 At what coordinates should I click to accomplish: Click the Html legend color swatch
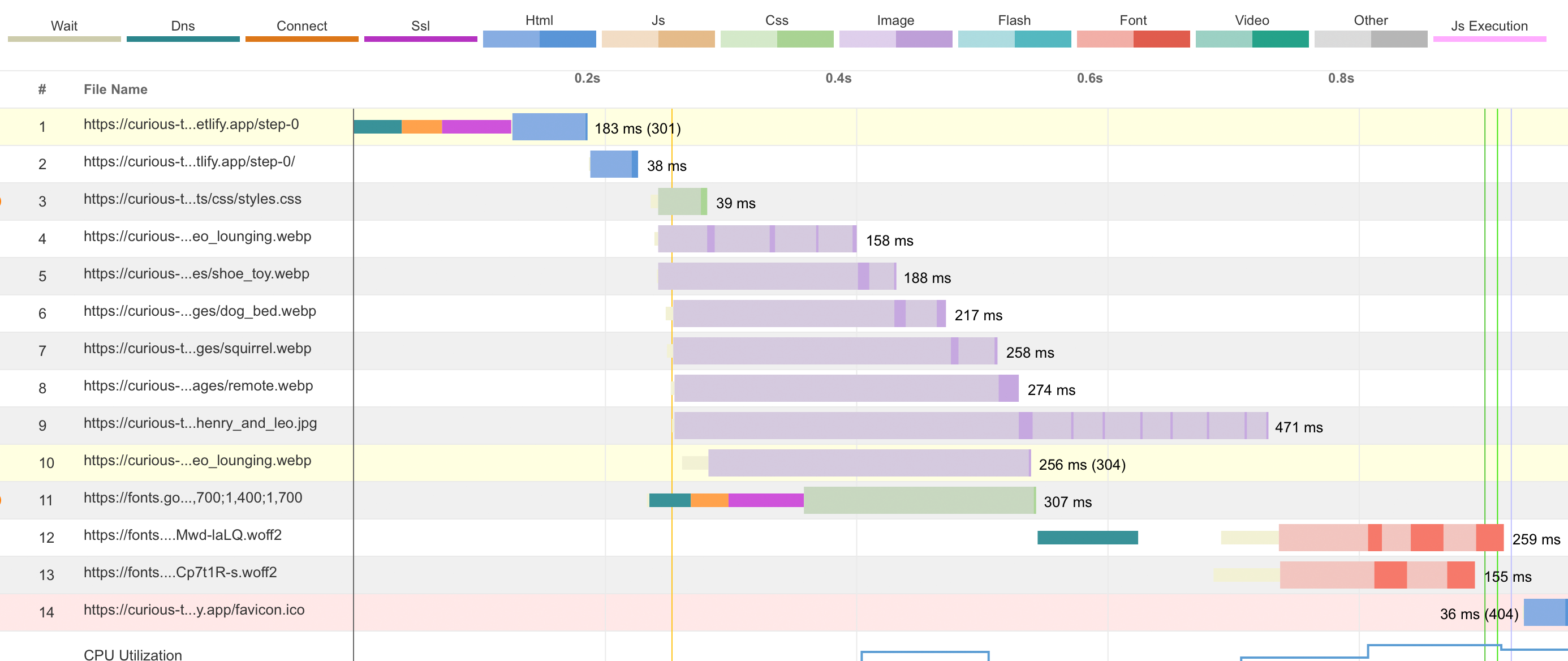(539, 39)
